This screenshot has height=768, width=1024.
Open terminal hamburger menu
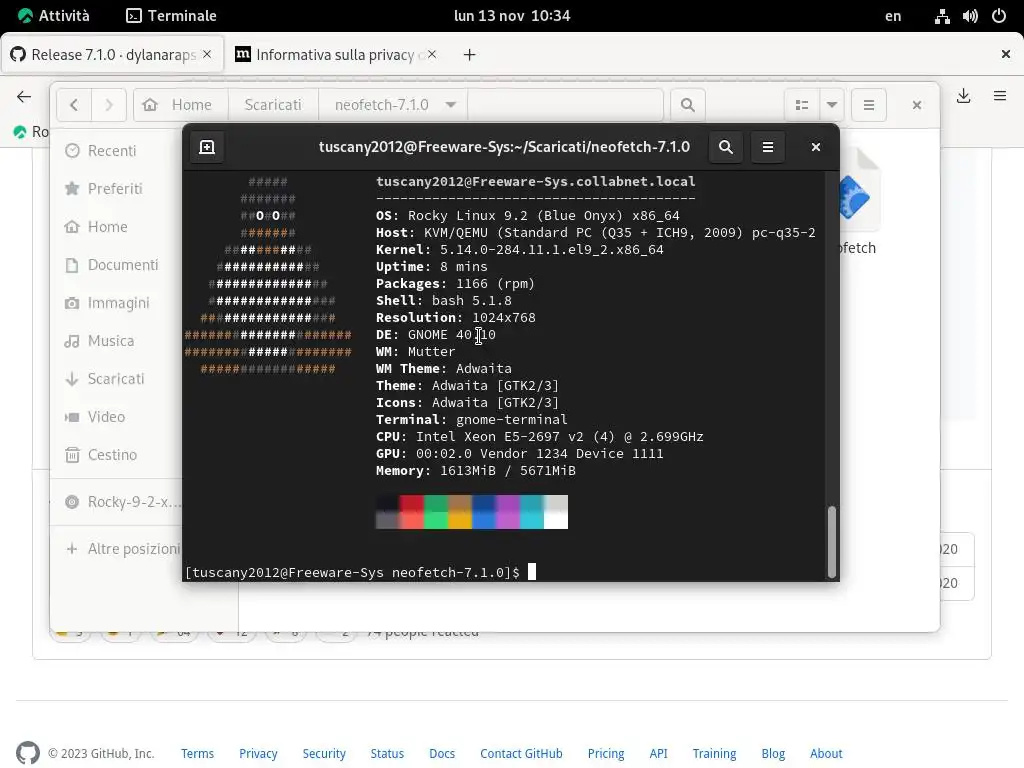[768, 147]
